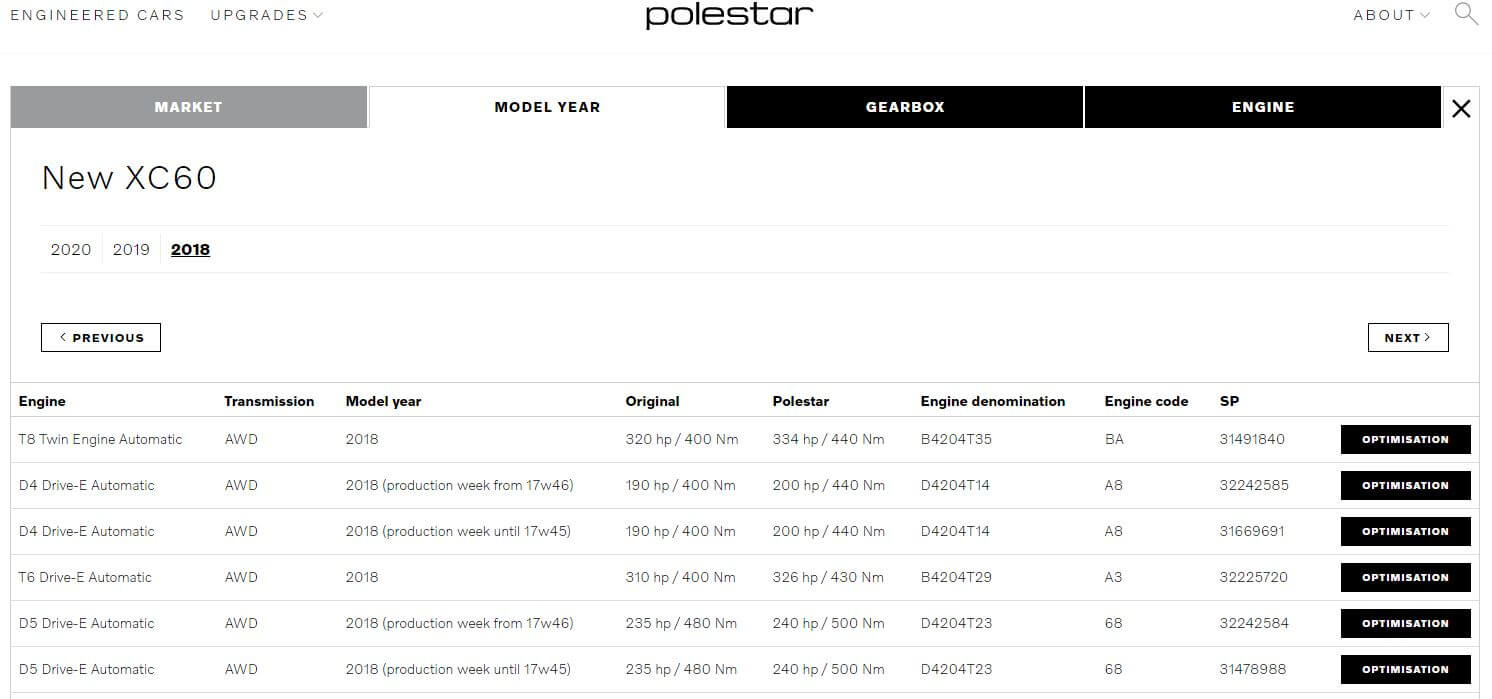Select the T8 Twin Engine Automatic cell
The image size is (1492, 699).
point(101,439)
